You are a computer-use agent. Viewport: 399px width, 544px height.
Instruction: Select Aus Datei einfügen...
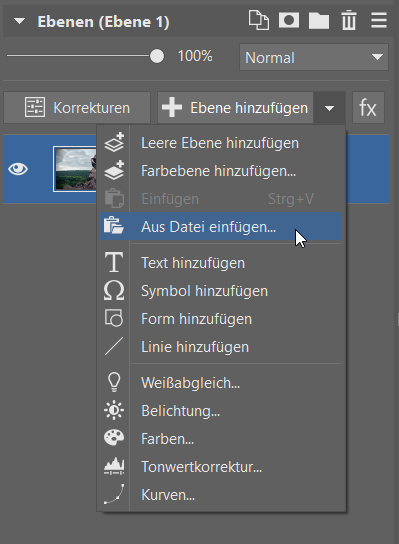click(221, 226)
